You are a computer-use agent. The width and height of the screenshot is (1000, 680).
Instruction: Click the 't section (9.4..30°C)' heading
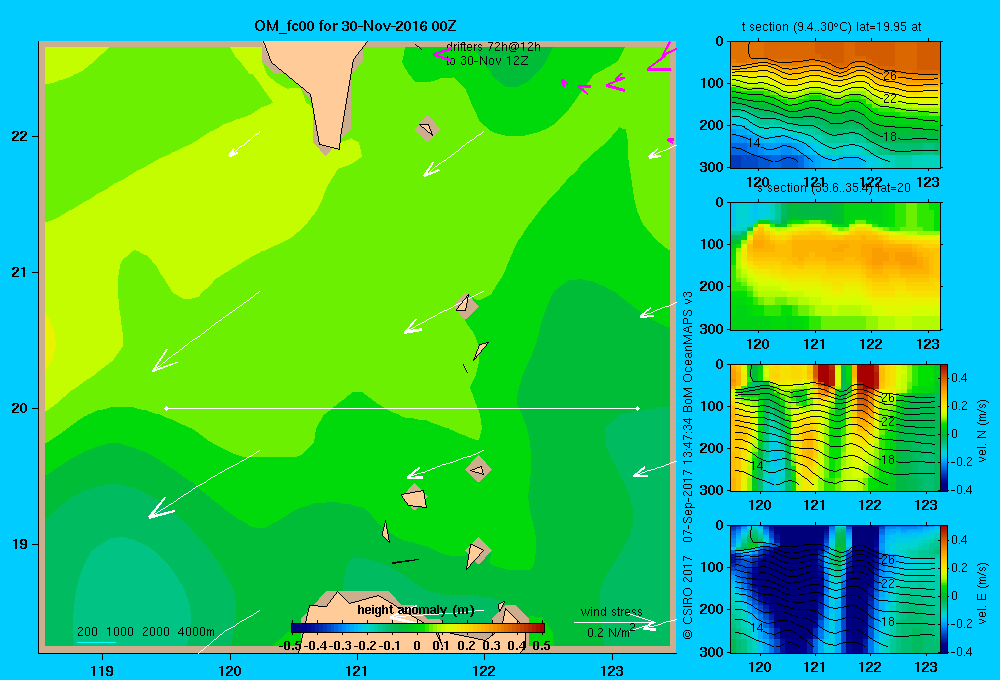tap(832, 27)
